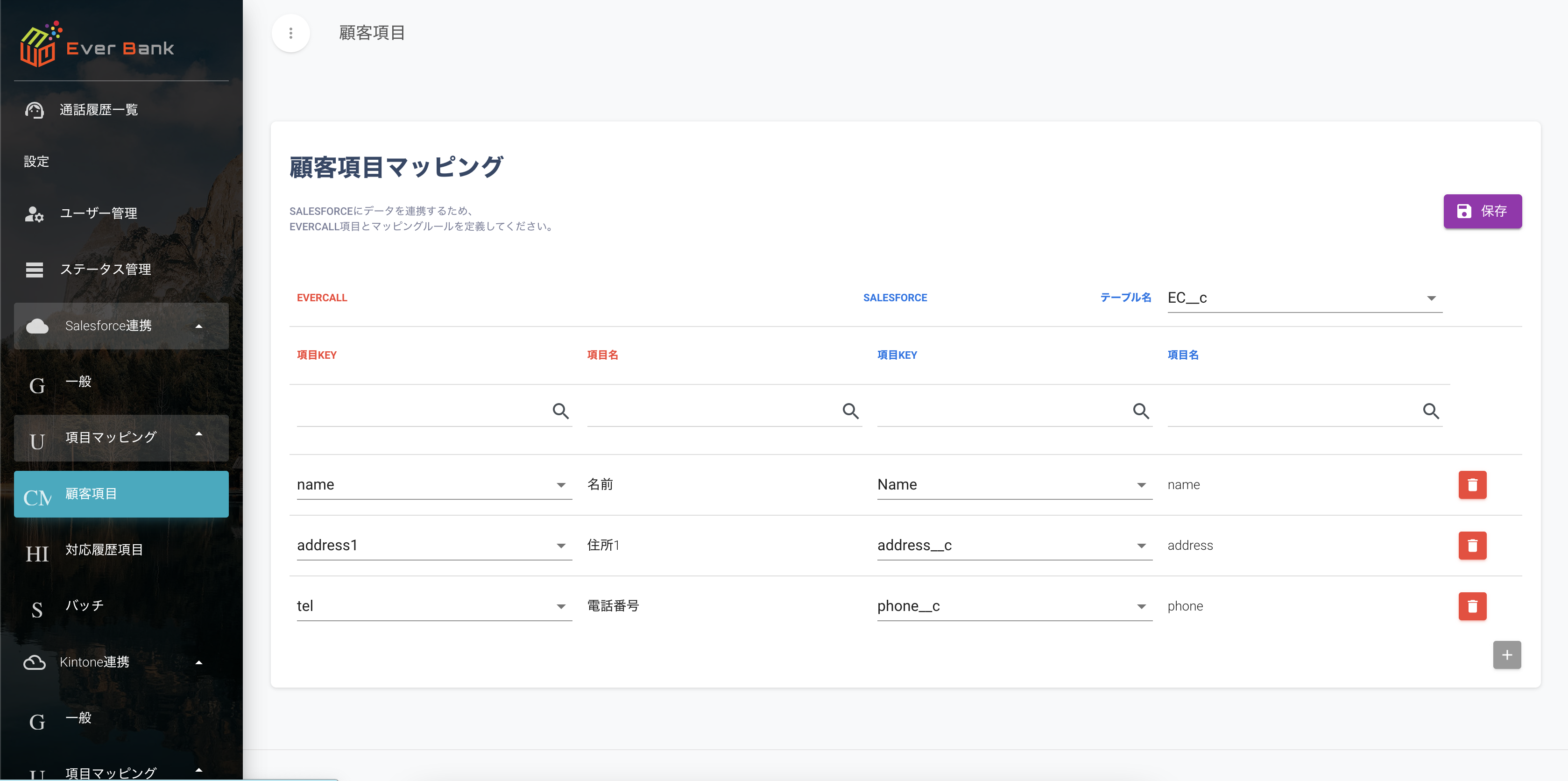Delete the address1 mapping row
This screenshot has height=781, width=1568.
tap(1472, 546)
